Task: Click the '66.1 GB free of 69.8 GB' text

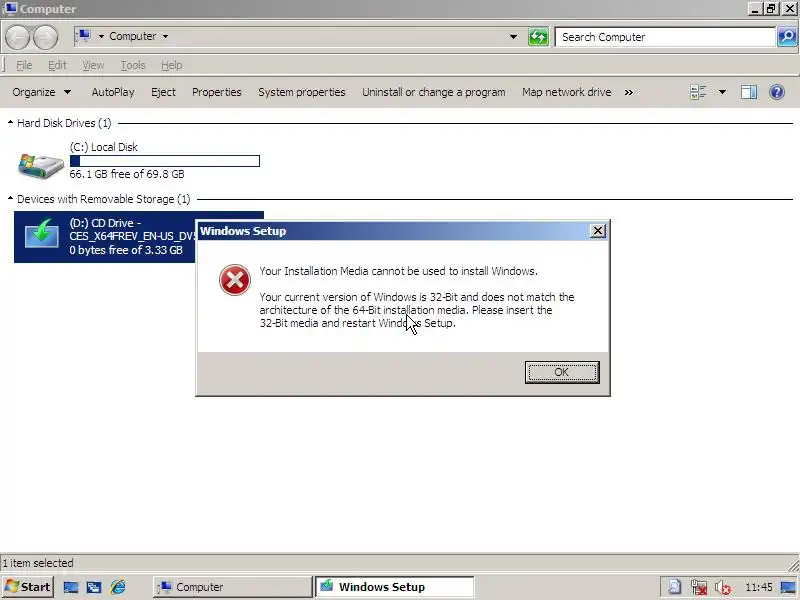Action: click(127, 174)
